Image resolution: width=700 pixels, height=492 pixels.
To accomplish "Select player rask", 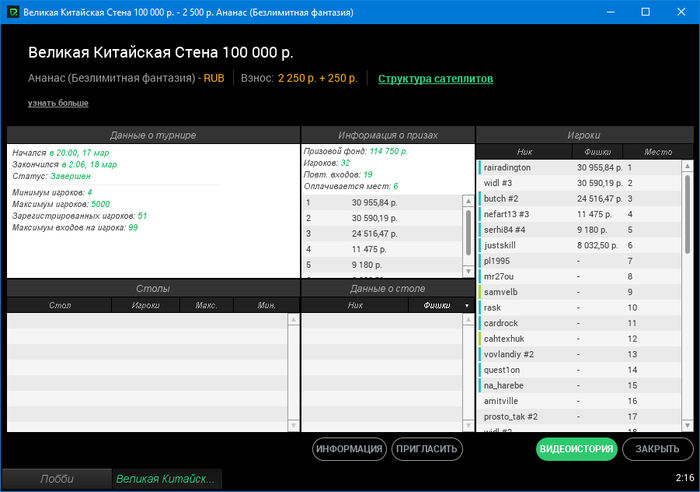I will [579, 308].
